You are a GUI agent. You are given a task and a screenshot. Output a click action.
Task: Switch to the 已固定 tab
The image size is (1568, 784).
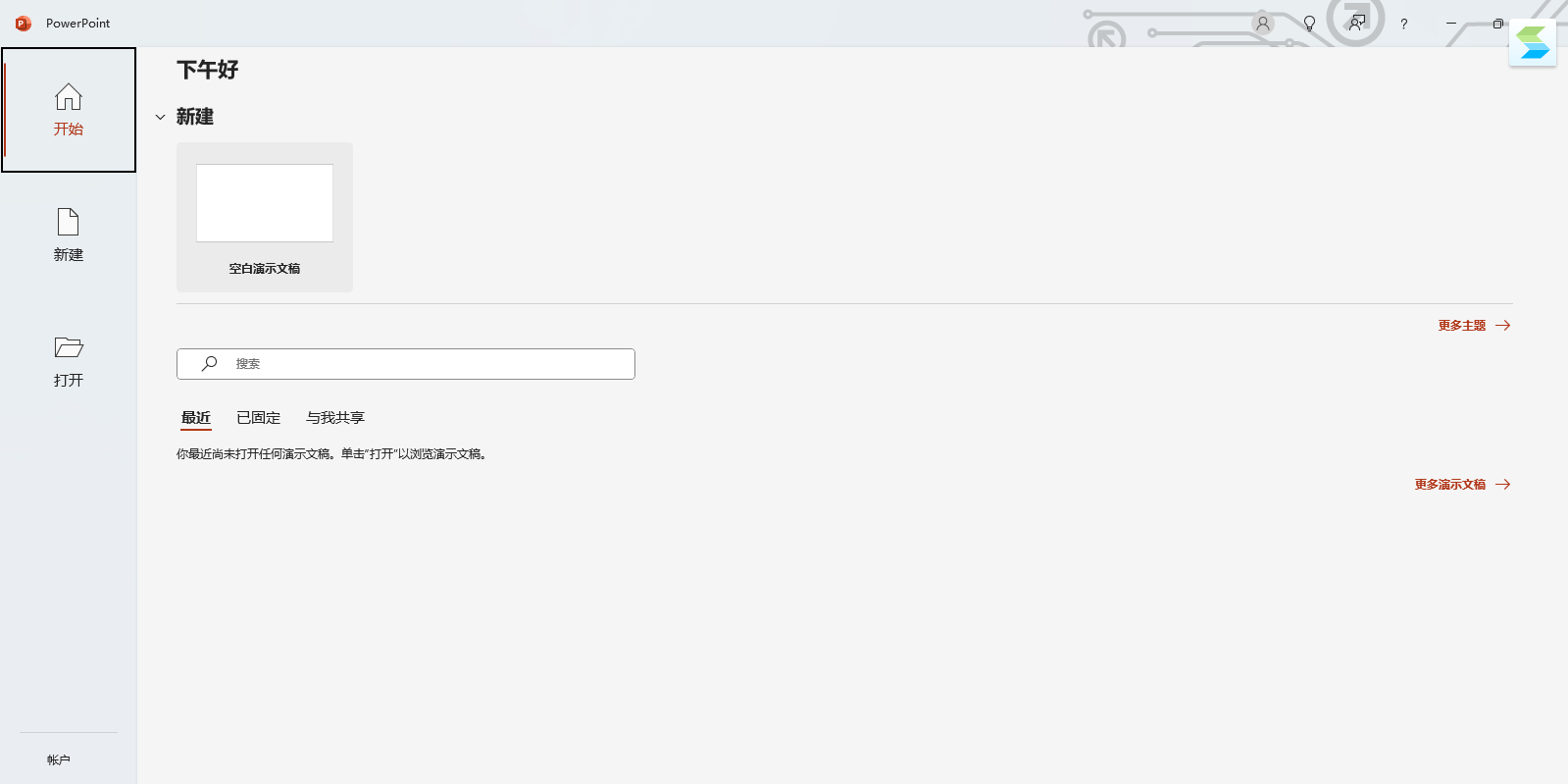(258, 418)
